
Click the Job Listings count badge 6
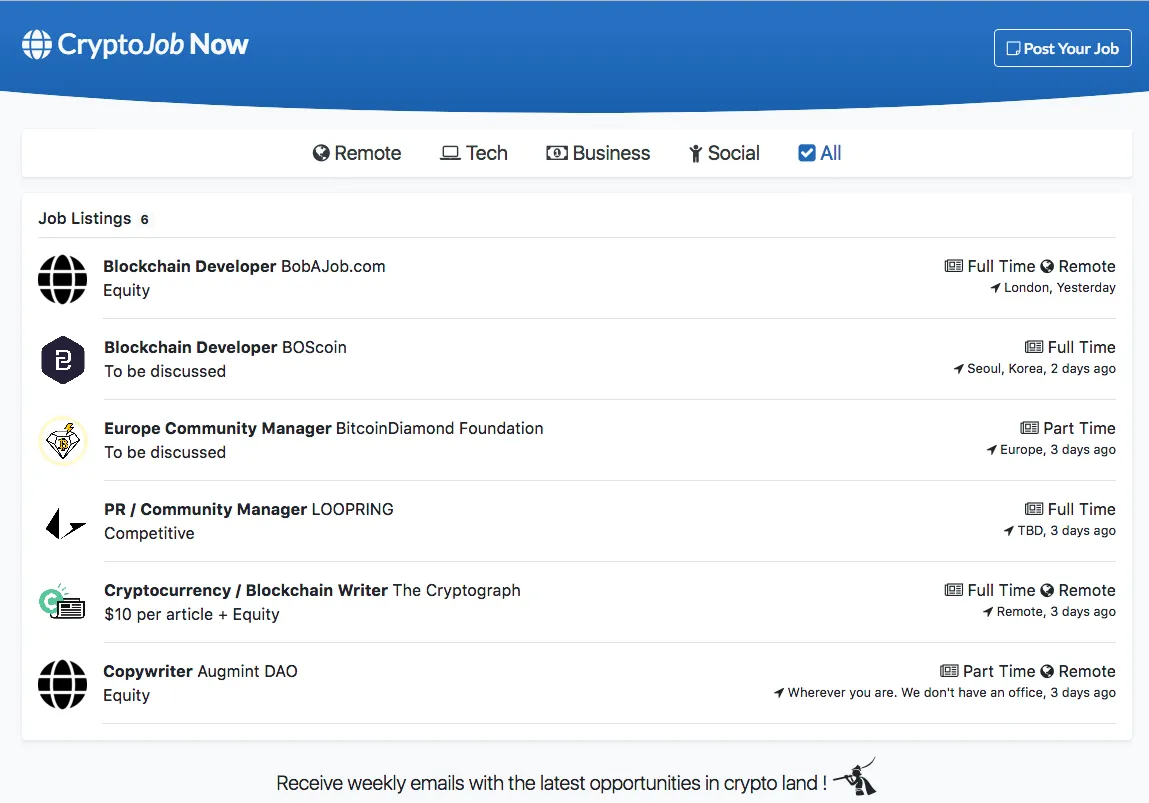(x=144, y=219)
